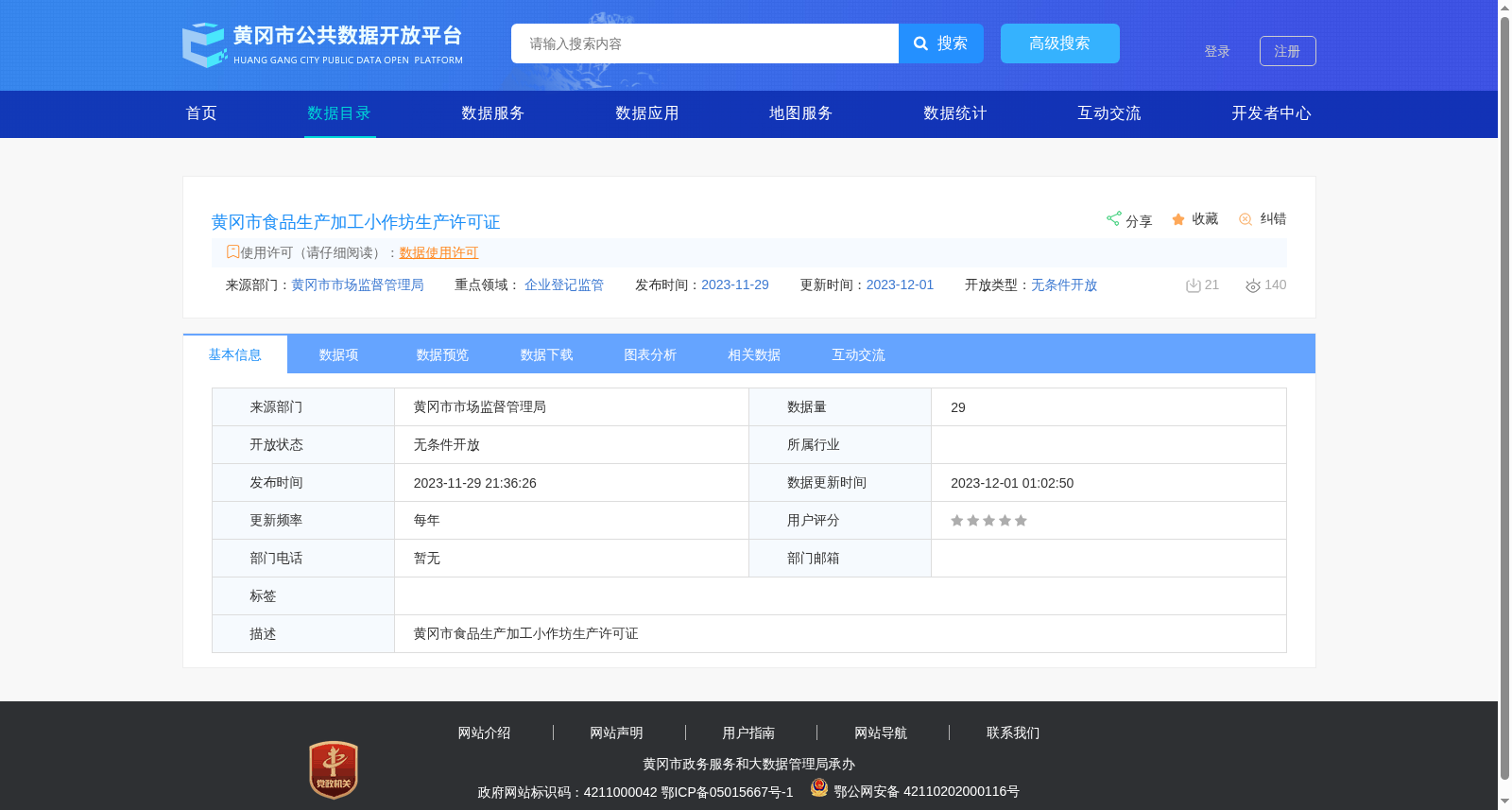Click the platform logo cube icon
Screen dimensions: 1512x810
click(x=204, y=45)
